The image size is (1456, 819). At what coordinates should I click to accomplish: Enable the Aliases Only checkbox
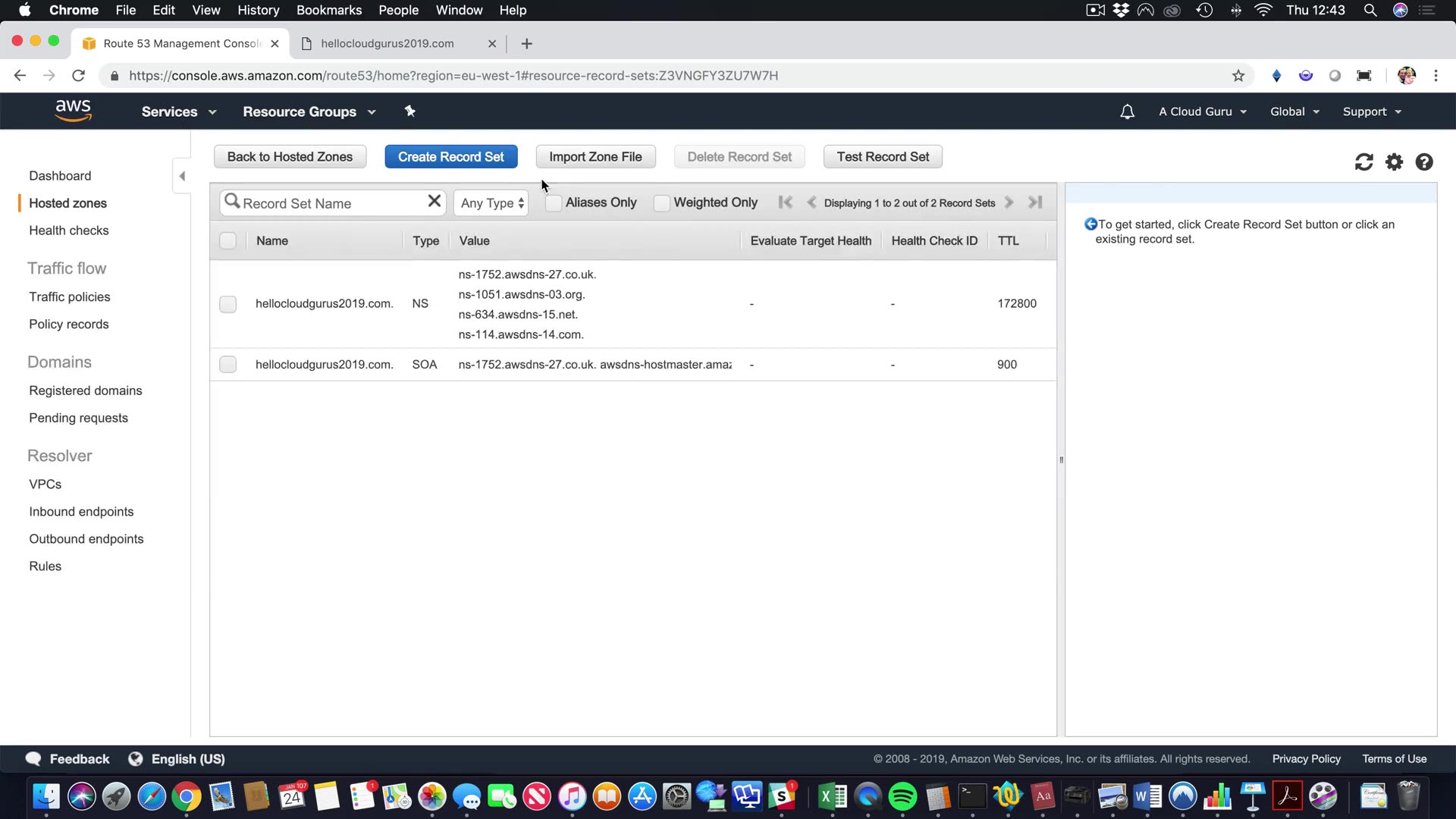click(554, 203)
